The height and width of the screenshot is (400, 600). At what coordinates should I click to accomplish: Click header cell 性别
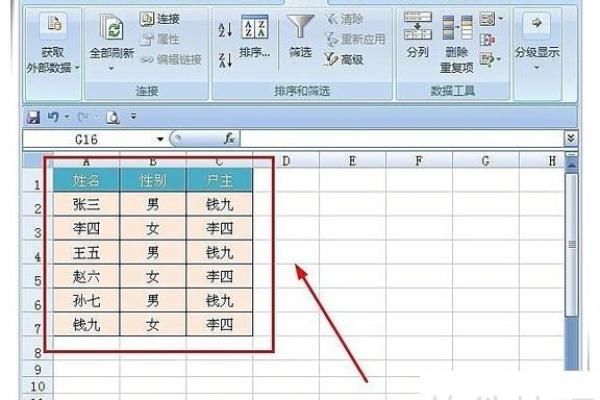pos(153,180)
